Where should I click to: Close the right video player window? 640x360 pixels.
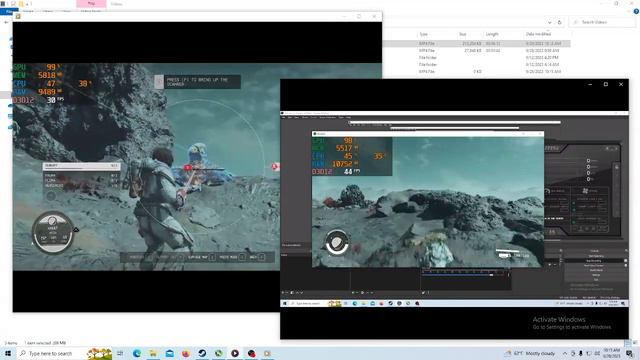click(621, 84)
